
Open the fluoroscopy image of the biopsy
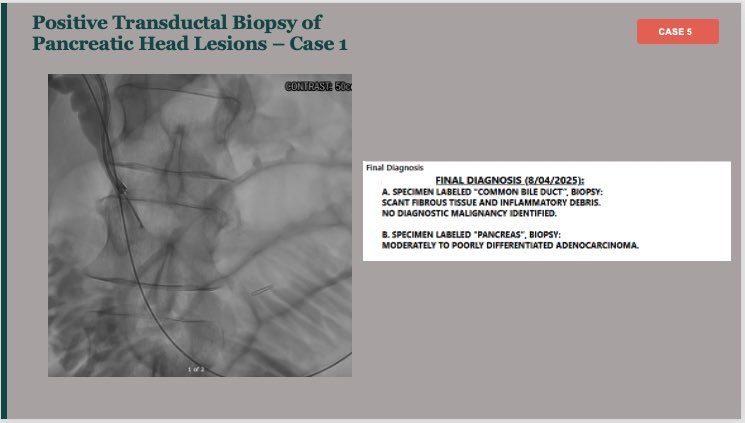click(200, 225)
